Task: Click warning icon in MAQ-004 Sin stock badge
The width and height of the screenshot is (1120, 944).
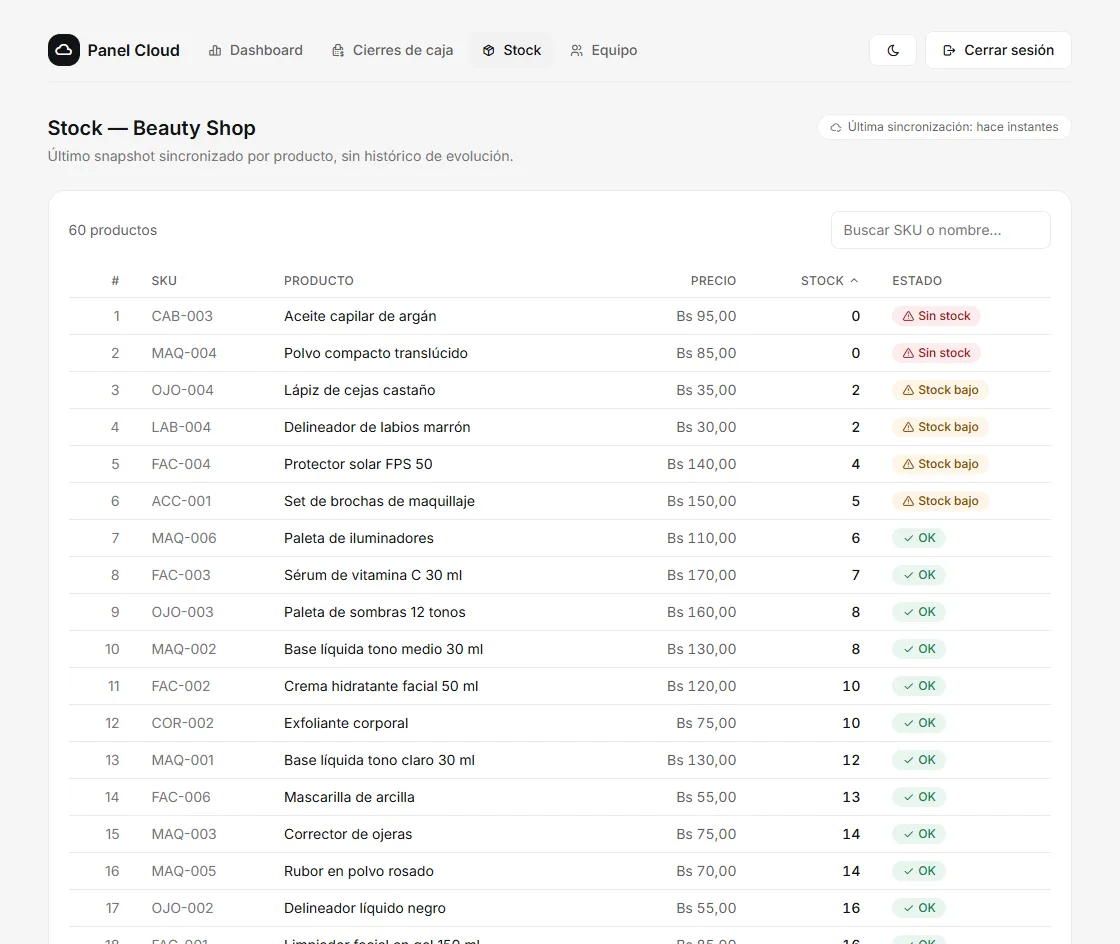Action: (x=908, y=353)
